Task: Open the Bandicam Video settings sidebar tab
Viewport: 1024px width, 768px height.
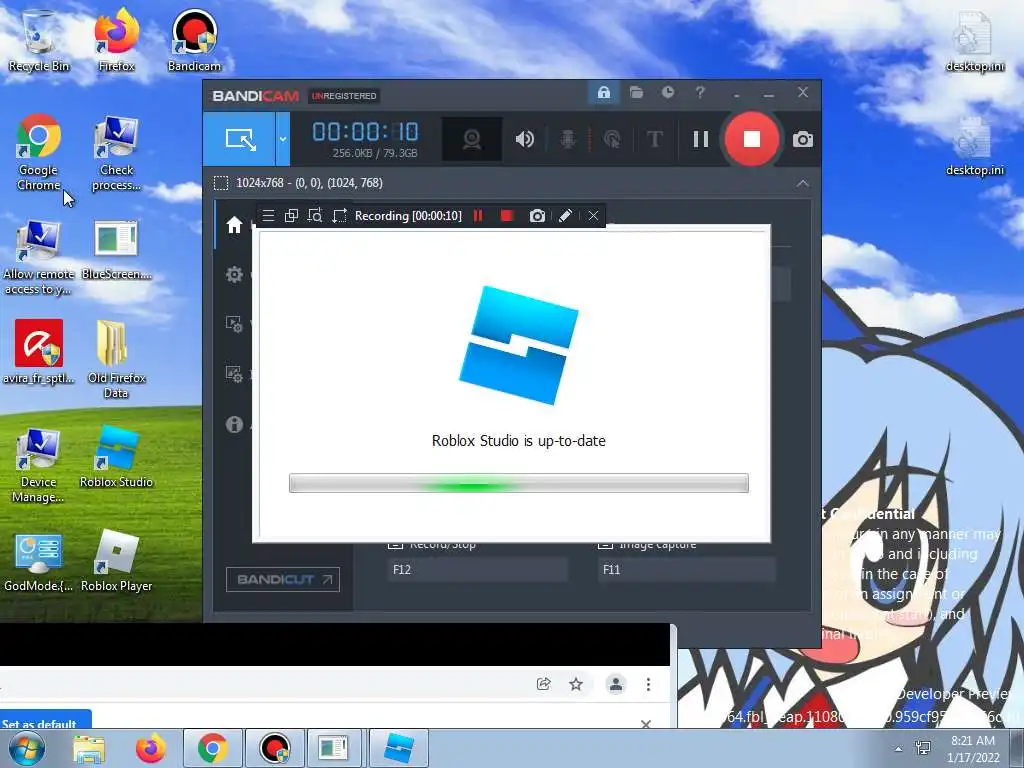Action: coord(234,324)
